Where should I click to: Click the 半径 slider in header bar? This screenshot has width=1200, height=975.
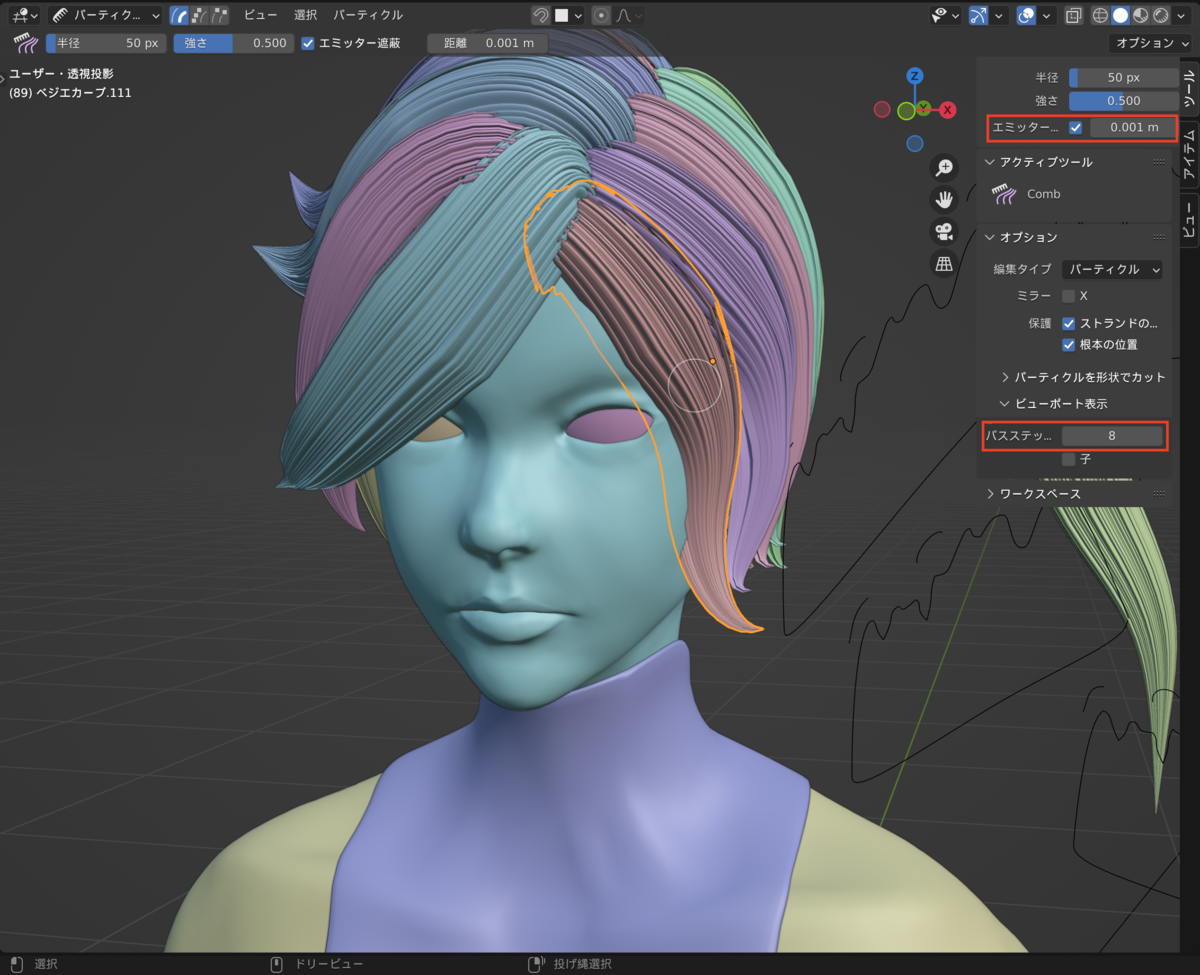pos(105,43)
